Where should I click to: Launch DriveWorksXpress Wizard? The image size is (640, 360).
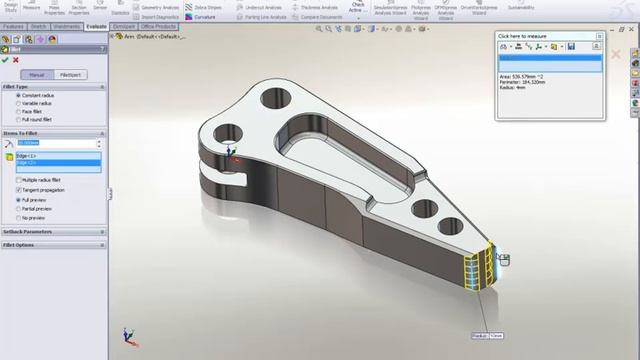(x=479, y=8)
